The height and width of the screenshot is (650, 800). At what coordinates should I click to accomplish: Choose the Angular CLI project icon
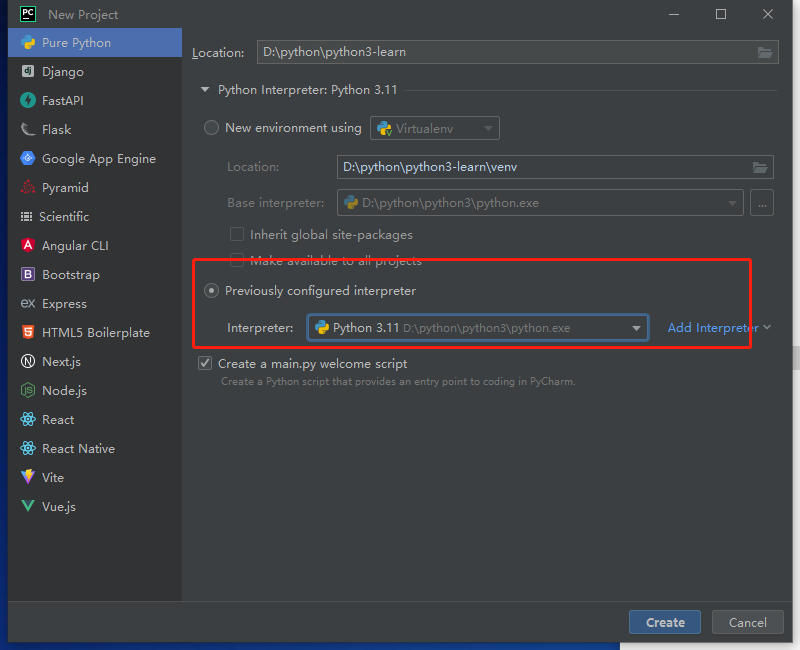[x=27, y=246]
